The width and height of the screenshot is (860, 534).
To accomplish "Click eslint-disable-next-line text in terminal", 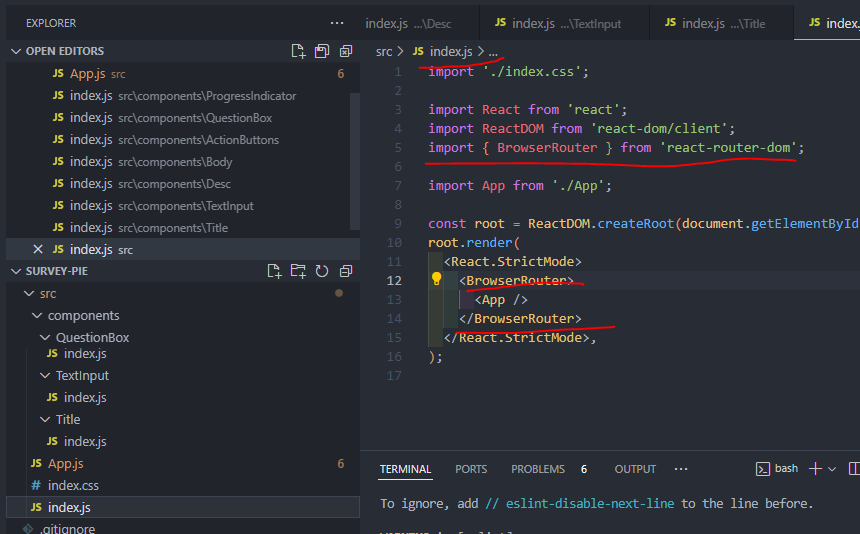I will tap(590, 503).
